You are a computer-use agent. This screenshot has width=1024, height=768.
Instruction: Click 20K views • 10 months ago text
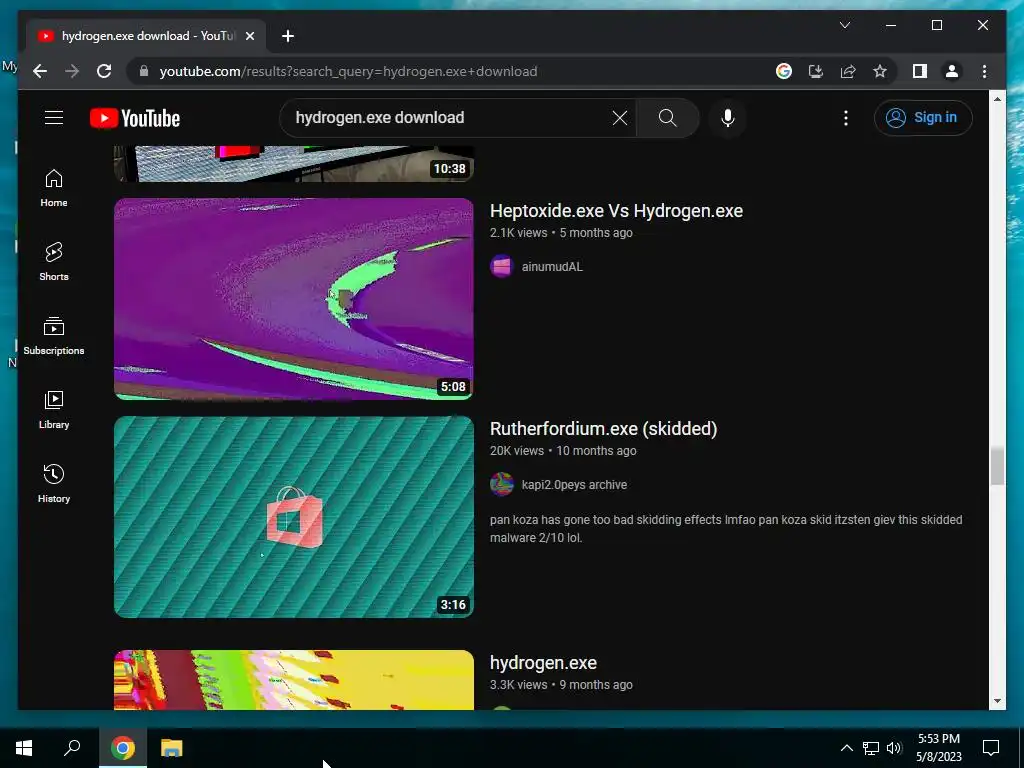click(563, 451)
